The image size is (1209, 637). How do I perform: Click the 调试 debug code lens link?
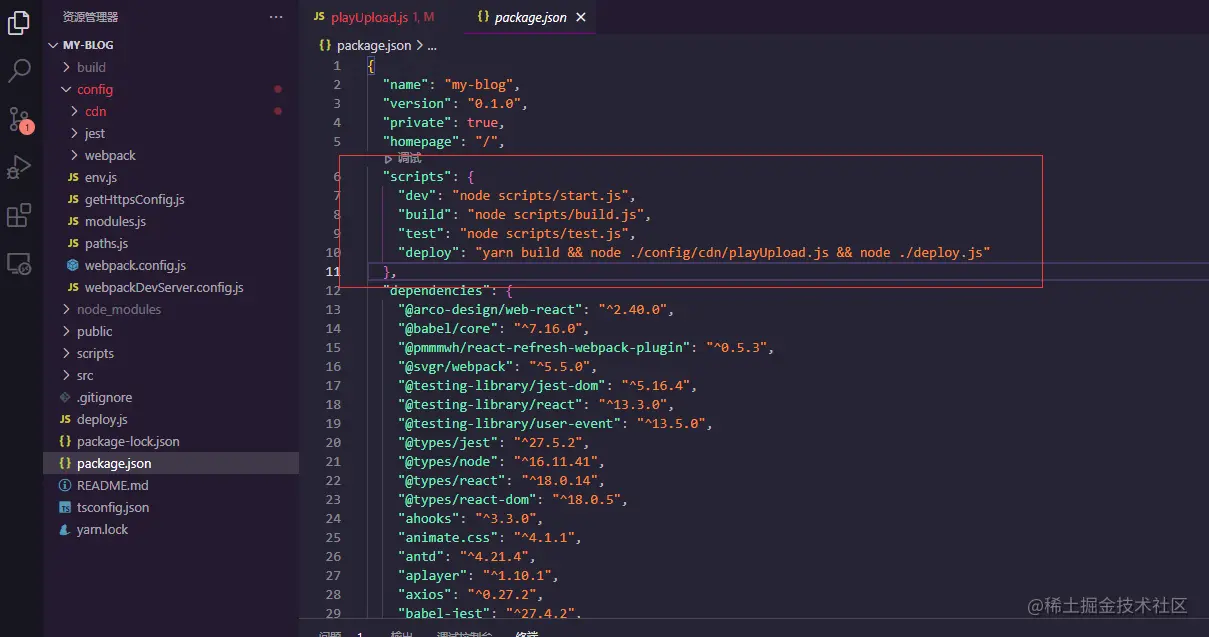(409, 159)
